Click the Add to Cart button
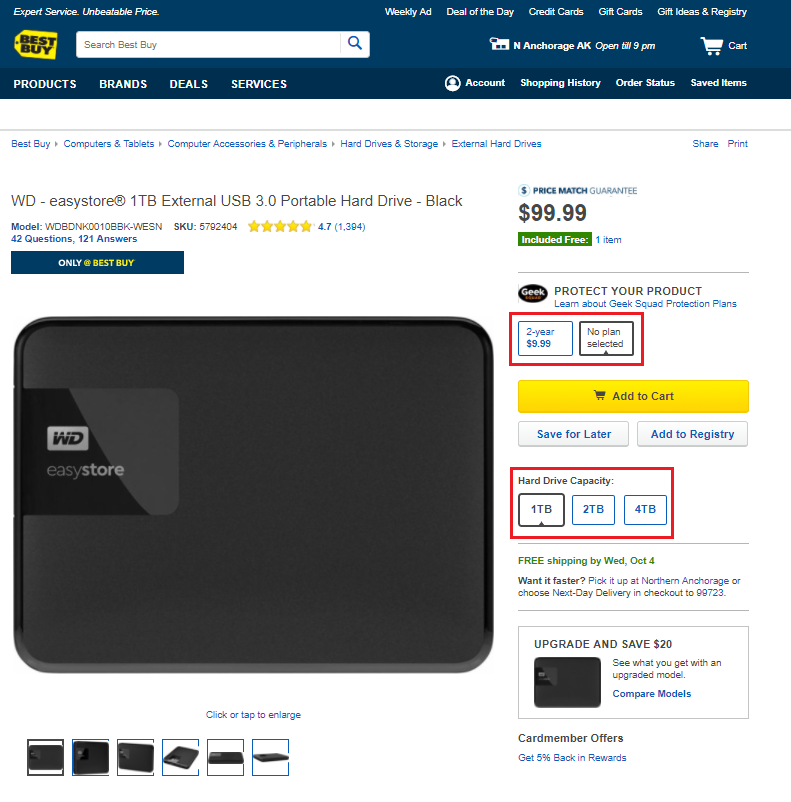This screenshot has width=791, height=802. tap(633, 396)
